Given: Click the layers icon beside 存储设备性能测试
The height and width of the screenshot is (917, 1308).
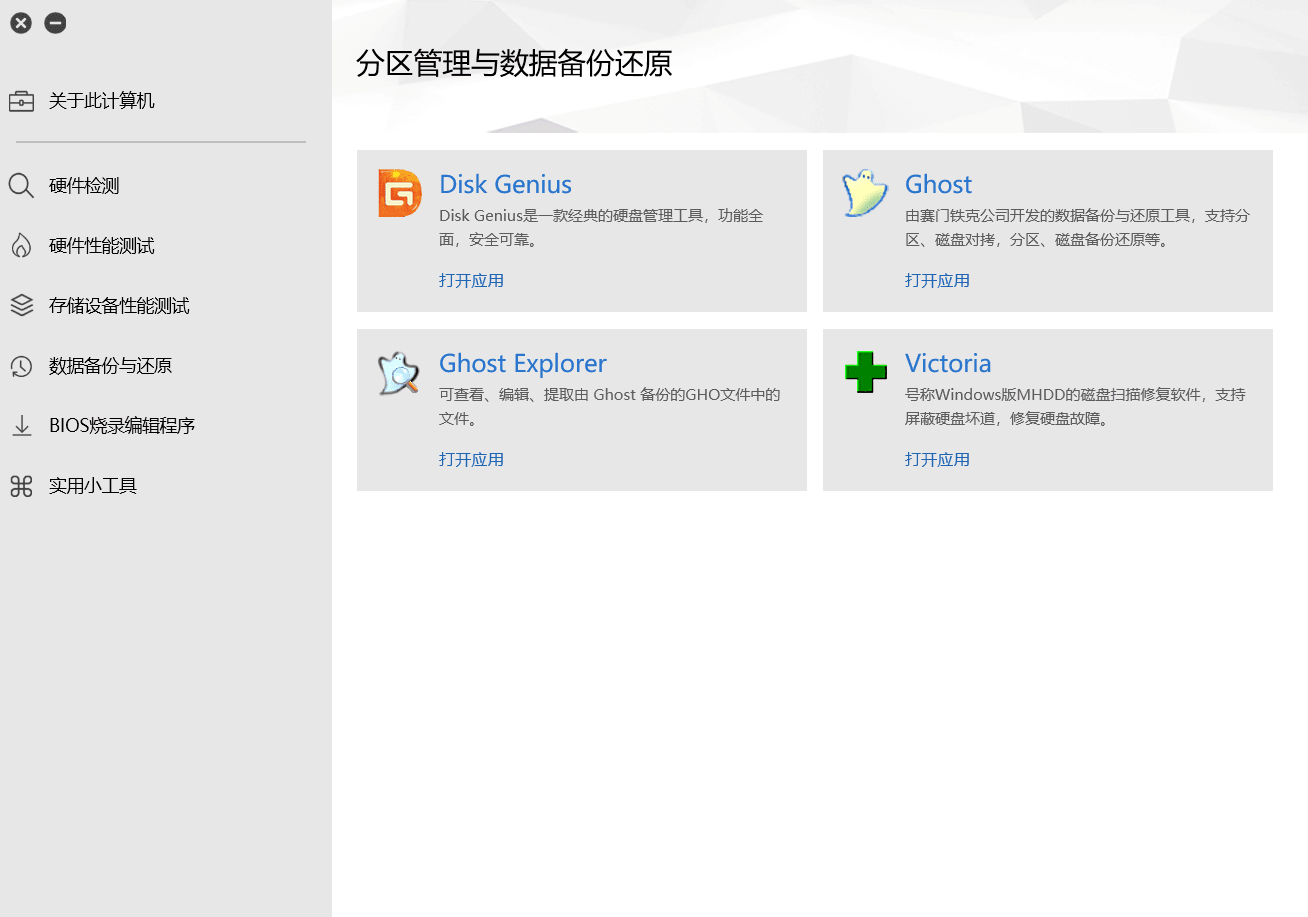Looking at the screenshot, I should [x=21, y=306].
